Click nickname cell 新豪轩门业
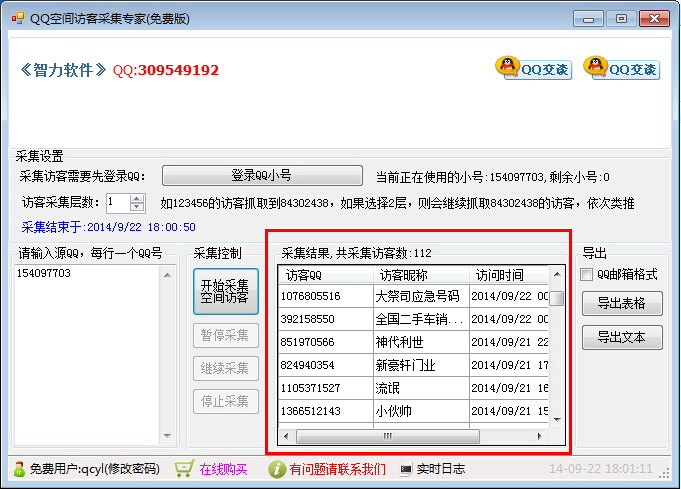The image size is (681, 489). pos(421,365)
